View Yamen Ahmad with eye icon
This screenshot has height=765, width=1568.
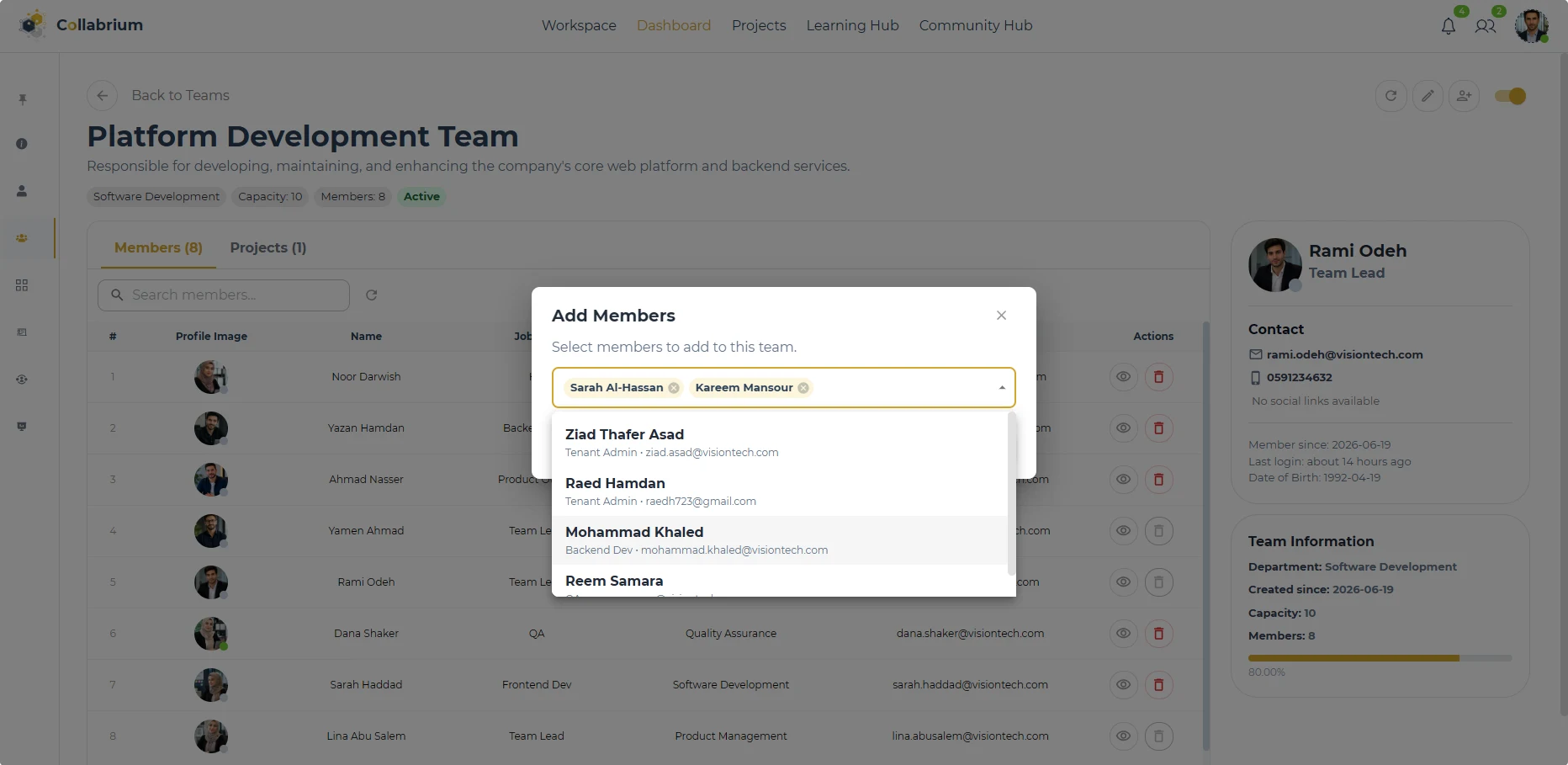click(x=1123, y=531)
